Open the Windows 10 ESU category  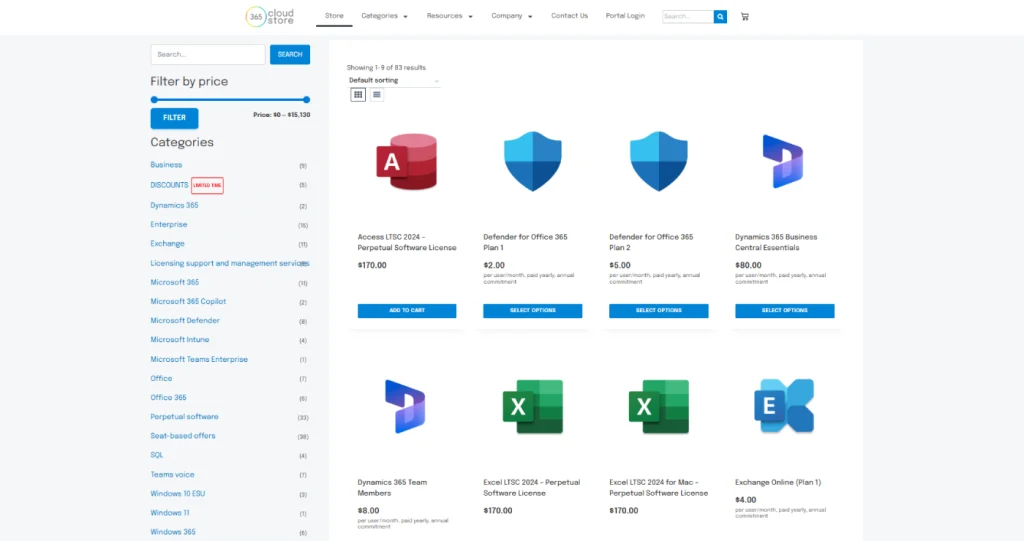pyautogui.click(x=178, y=494)
